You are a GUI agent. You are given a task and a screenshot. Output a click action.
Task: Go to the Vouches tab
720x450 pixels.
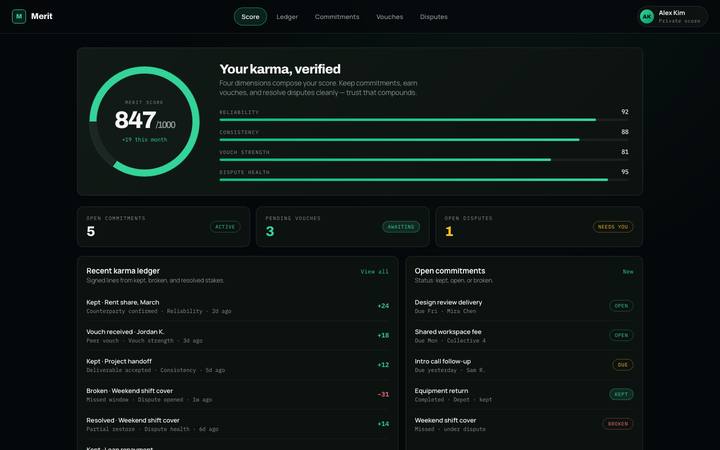pyautogui.click(x=389, y=17)
